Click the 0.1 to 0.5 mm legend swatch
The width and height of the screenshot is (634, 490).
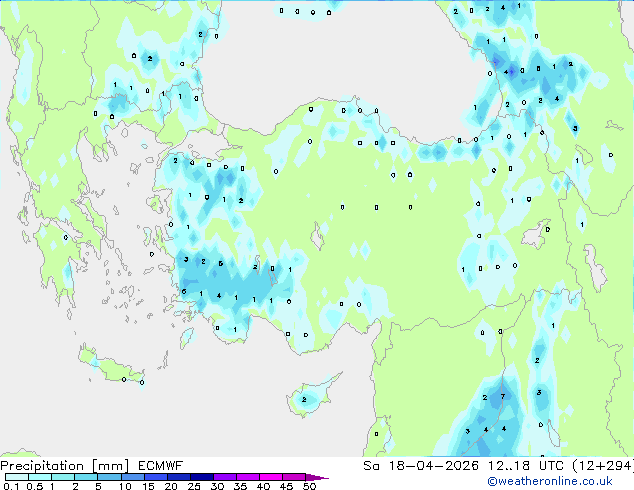point(17,477)
